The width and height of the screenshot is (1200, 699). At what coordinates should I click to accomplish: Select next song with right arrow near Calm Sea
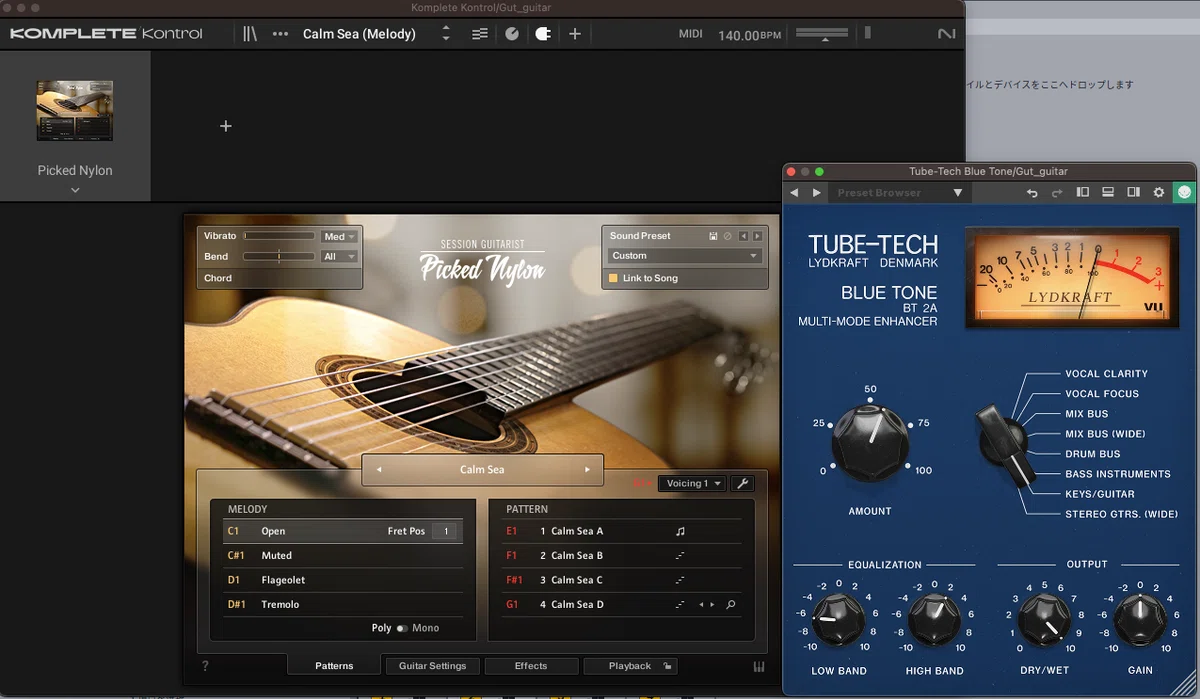pyautogui.click(x=587, y=469)
